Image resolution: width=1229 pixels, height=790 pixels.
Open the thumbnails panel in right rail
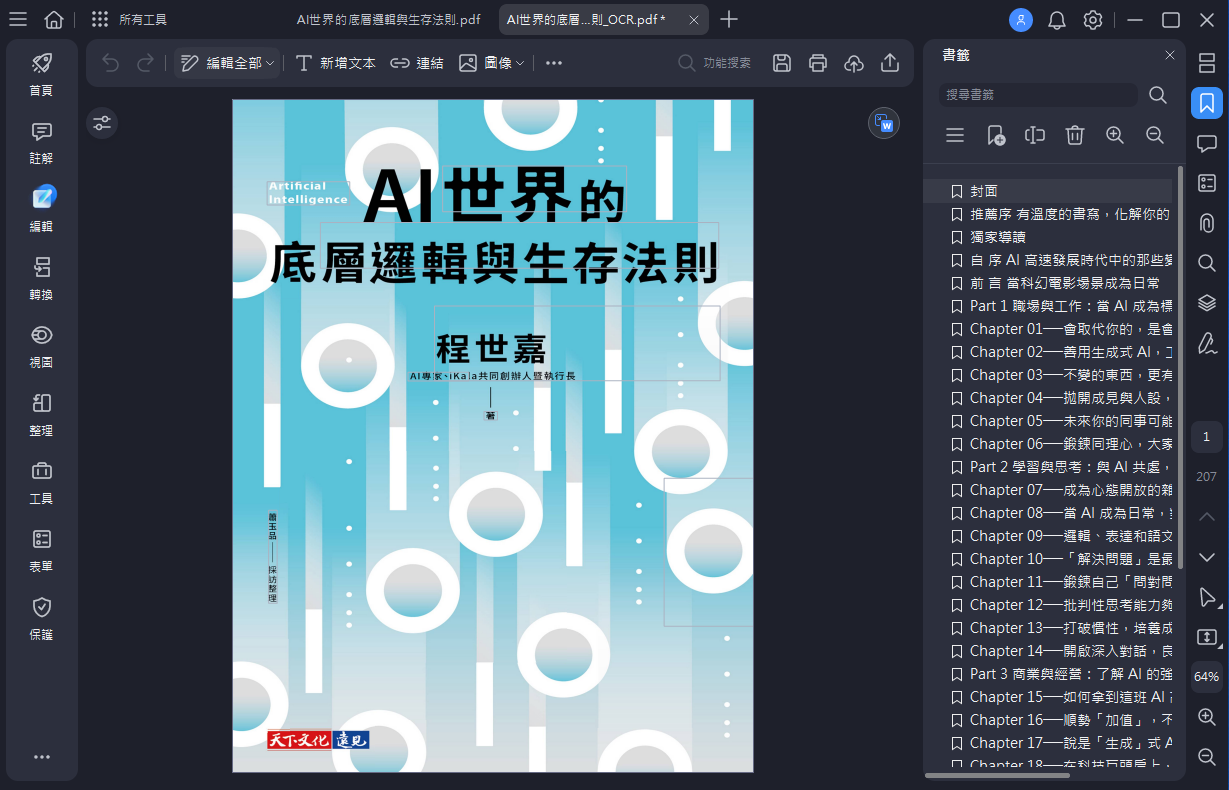click(1207, 63)
